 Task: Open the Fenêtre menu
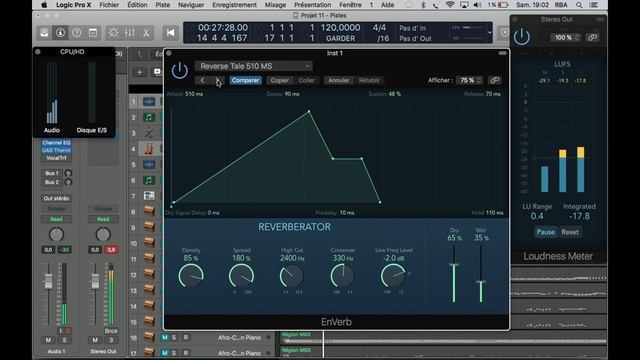350,5
